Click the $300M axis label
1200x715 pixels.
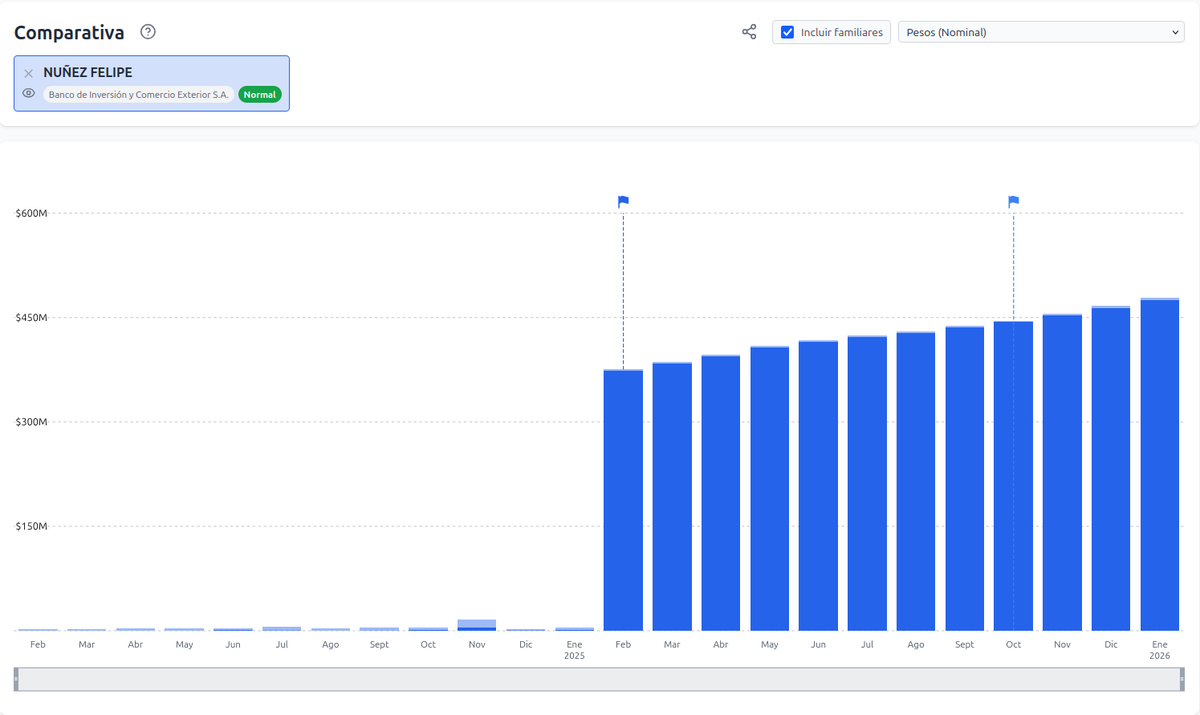click(x=32, y=422)
